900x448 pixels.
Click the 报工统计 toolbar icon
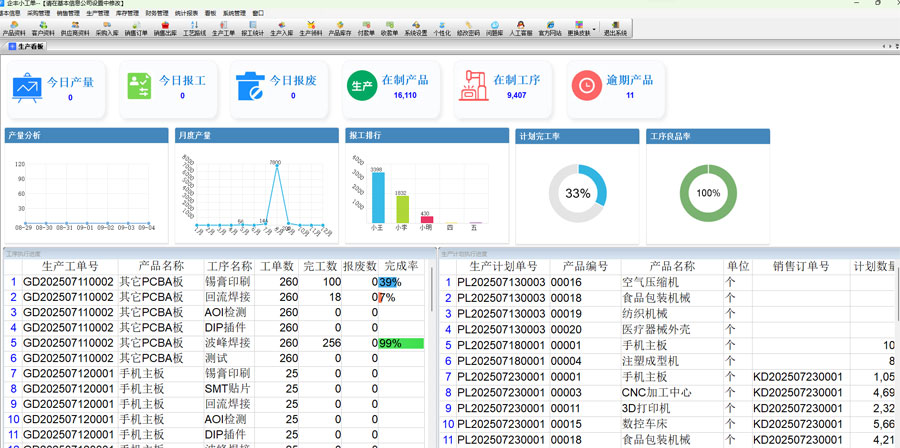point(253,27)
